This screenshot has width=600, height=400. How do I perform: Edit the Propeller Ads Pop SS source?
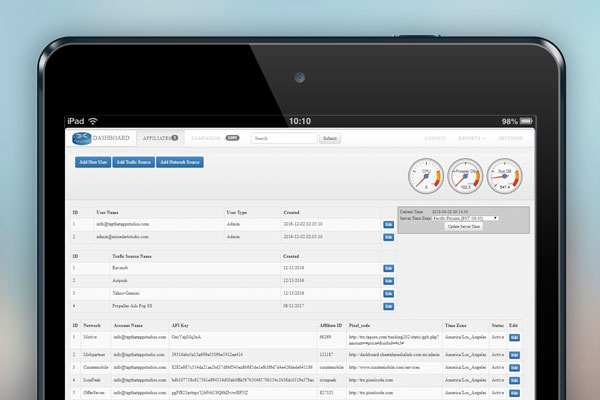388,305
